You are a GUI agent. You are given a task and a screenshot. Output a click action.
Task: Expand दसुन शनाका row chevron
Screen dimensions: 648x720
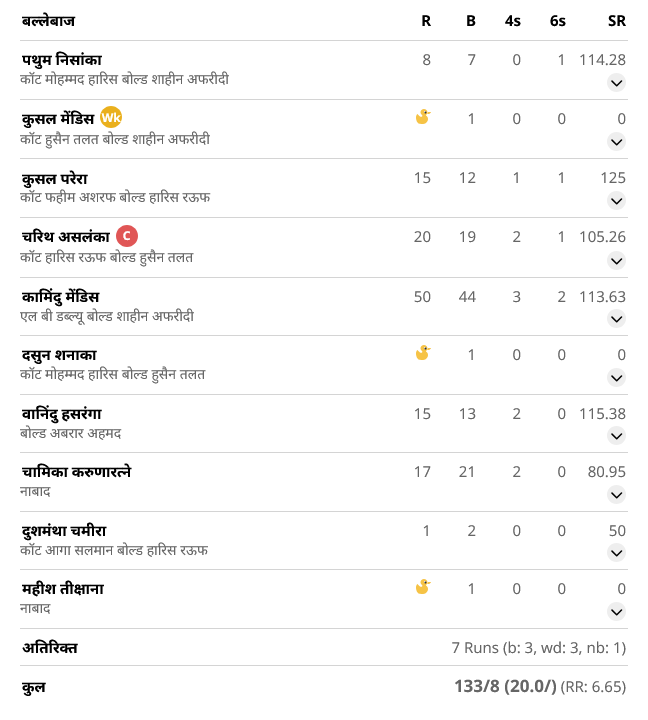(616, 378)
